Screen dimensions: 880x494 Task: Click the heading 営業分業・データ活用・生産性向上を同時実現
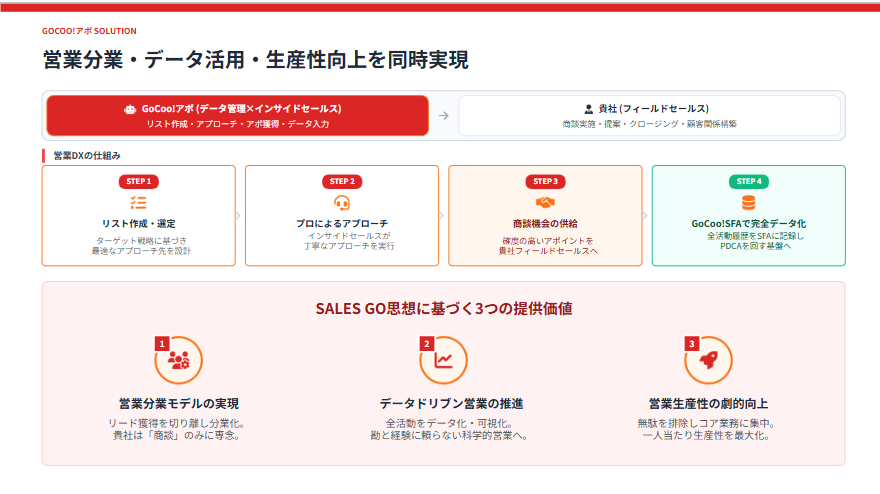[255, 60]
